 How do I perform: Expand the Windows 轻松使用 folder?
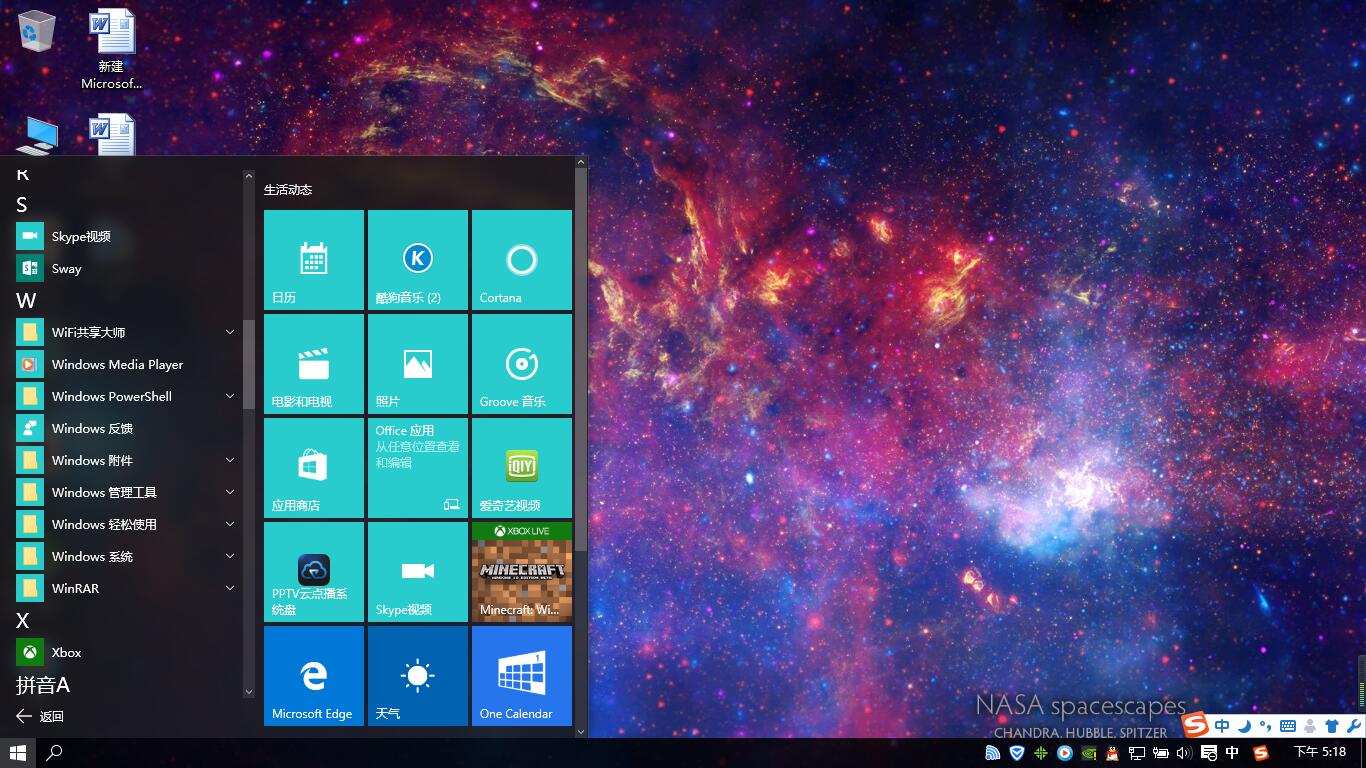pos(128,524)
